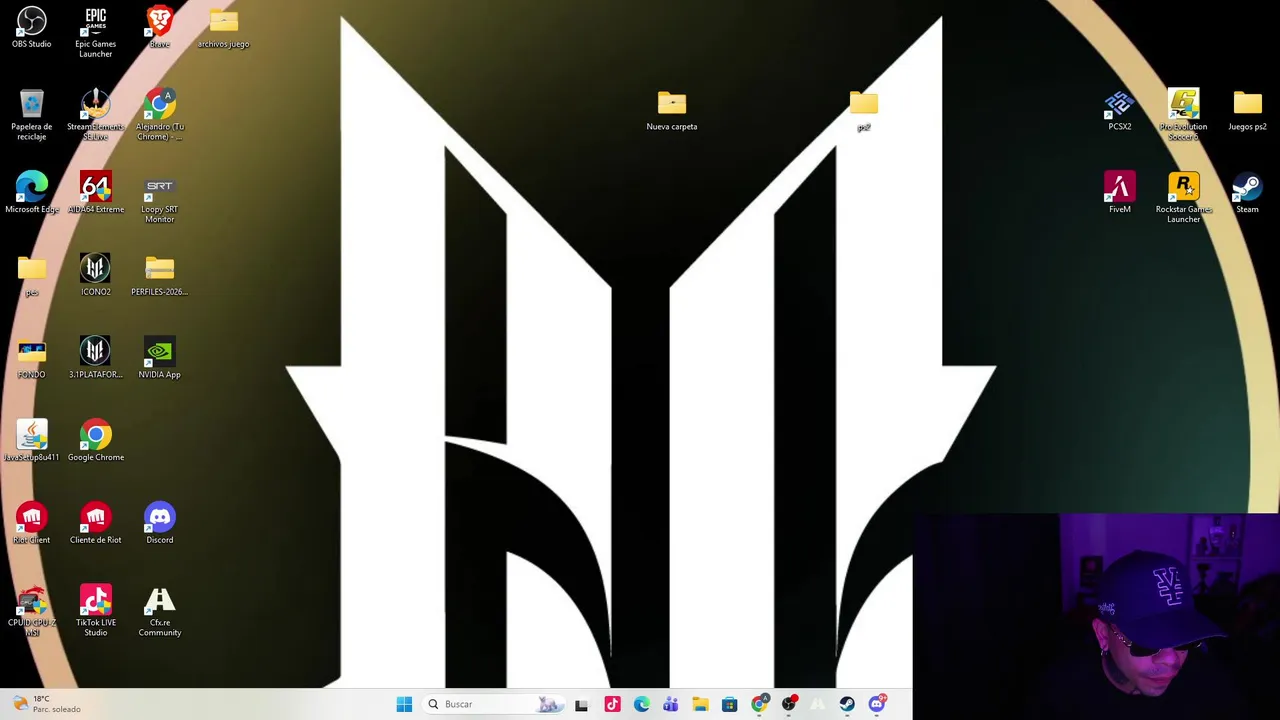
Task: Launch the StreamElements SE.Live shortcut
Action: pyautogui.click(x=95, y=115)
